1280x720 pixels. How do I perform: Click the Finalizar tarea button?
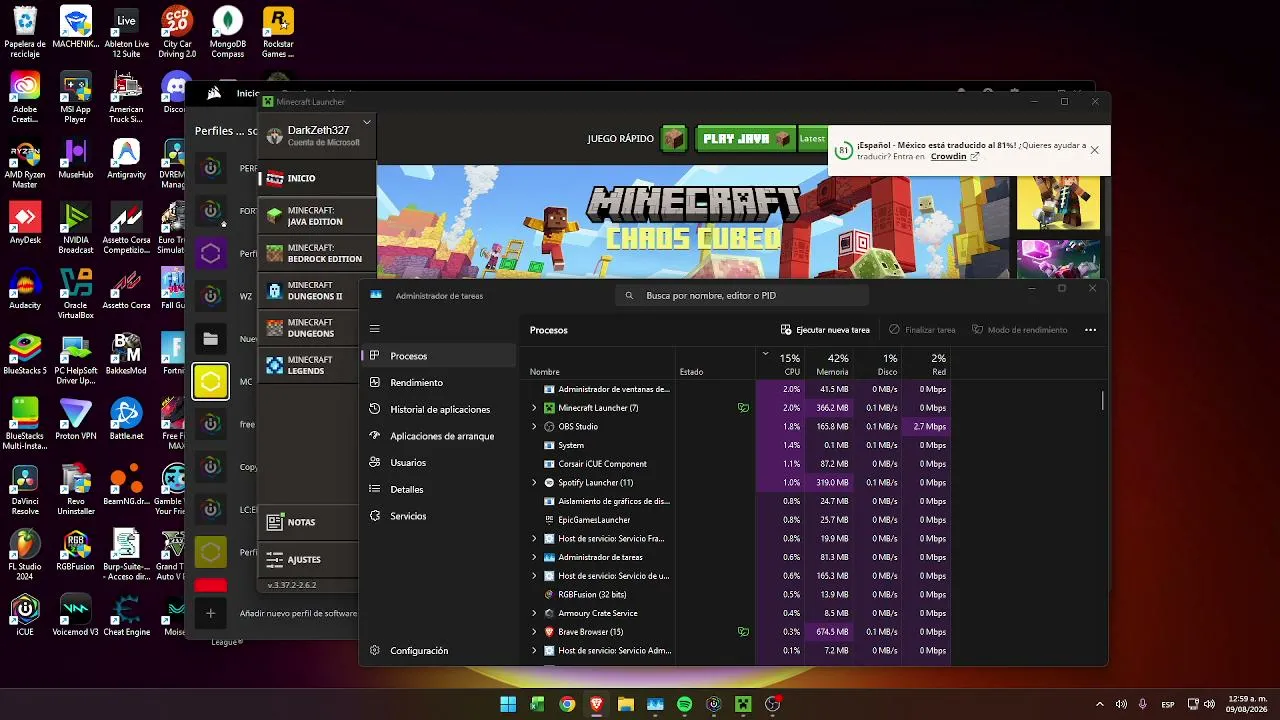922,330
